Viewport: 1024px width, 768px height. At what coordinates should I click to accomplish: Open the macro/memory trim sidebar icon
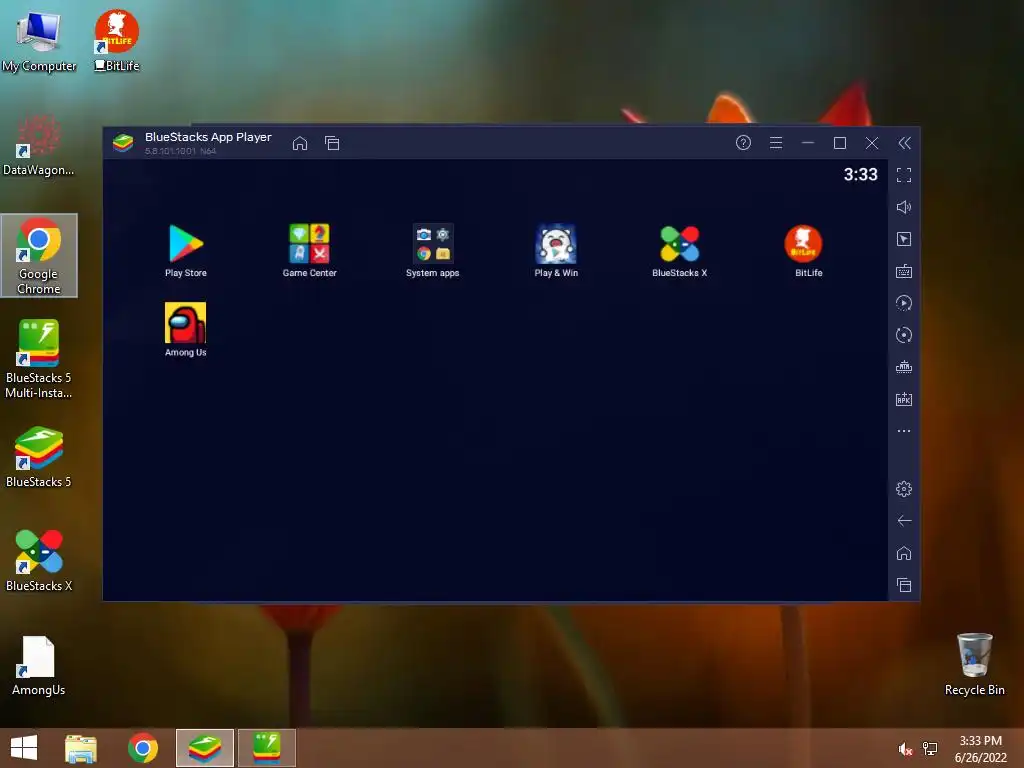(x=904, y=367)
